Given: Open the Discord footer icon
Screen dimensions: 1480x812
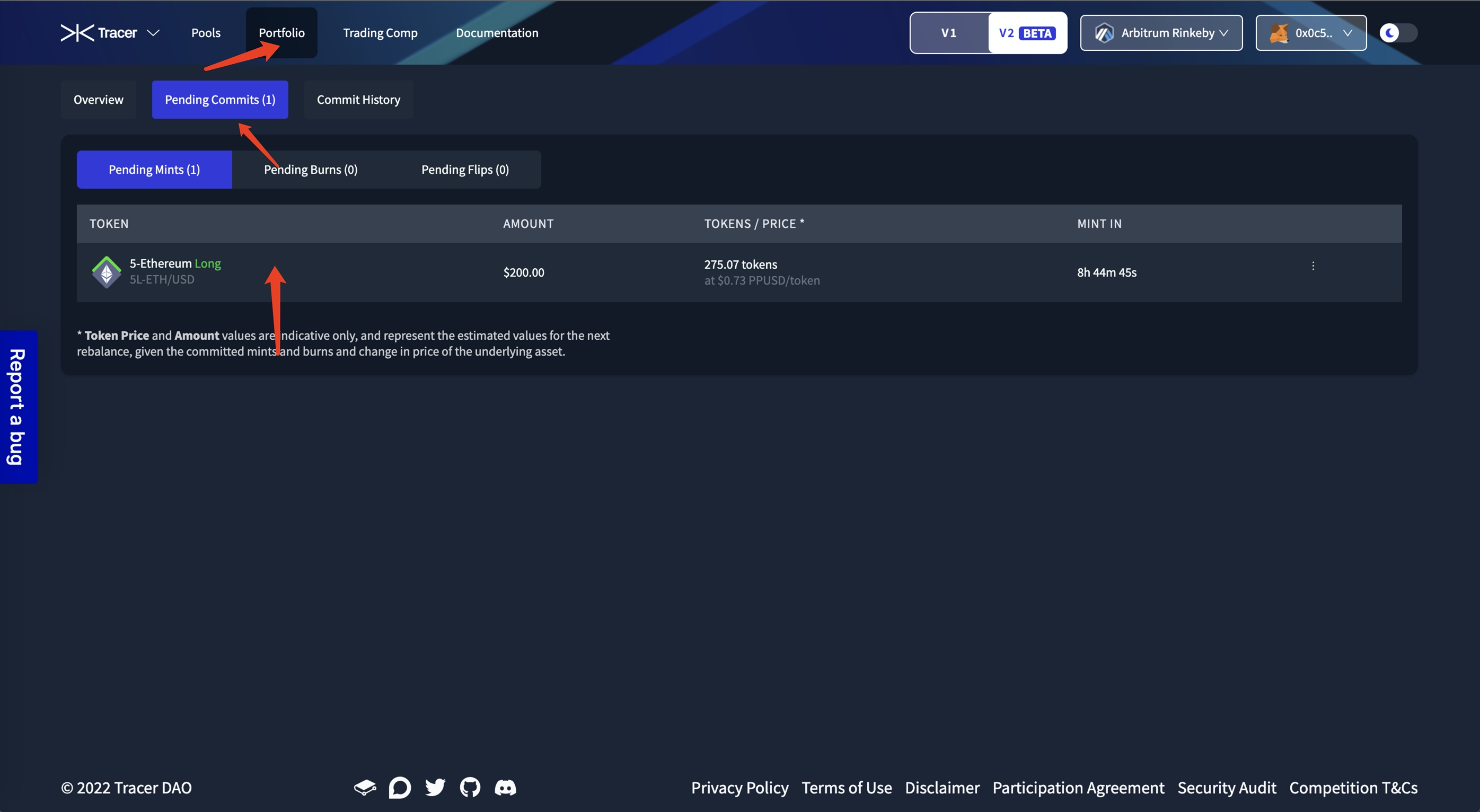Looking at the screenshot, I should coord(506,787).
